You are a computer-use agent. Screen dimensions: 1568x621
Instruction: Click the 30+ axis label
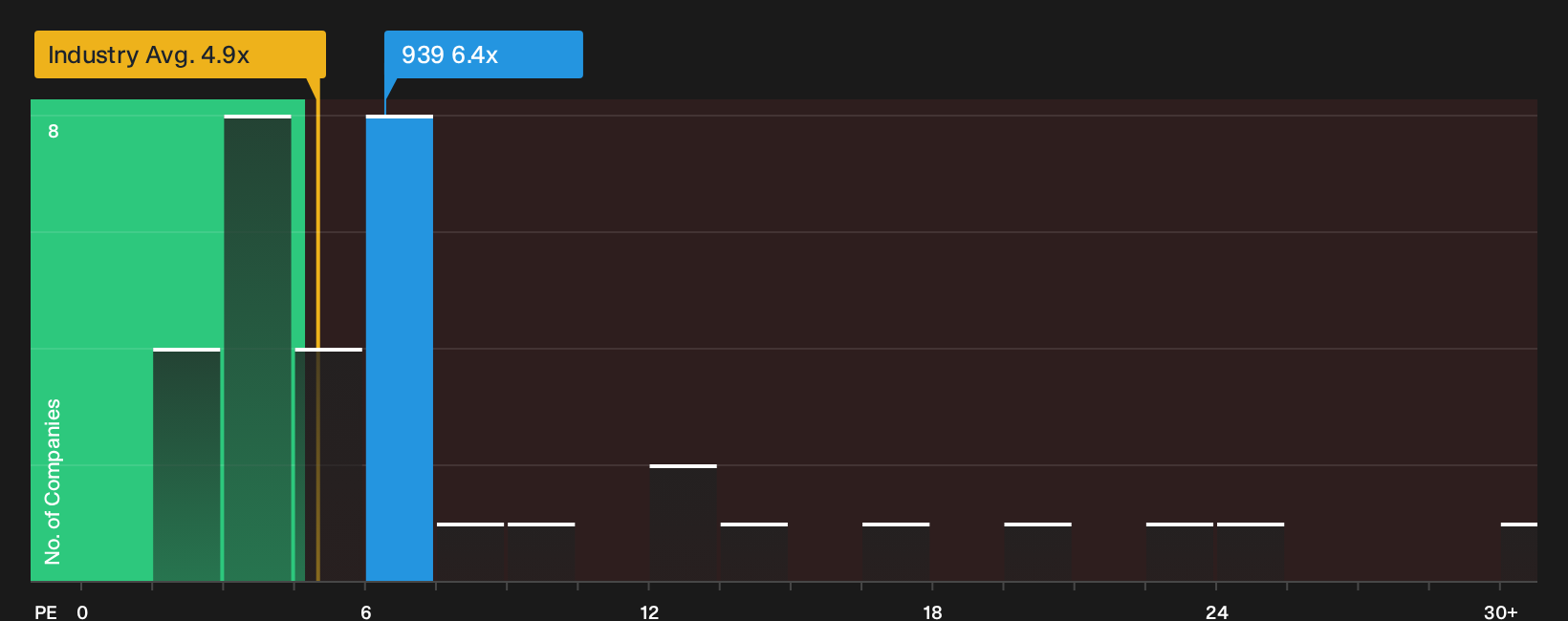[x=1500, y=612]
